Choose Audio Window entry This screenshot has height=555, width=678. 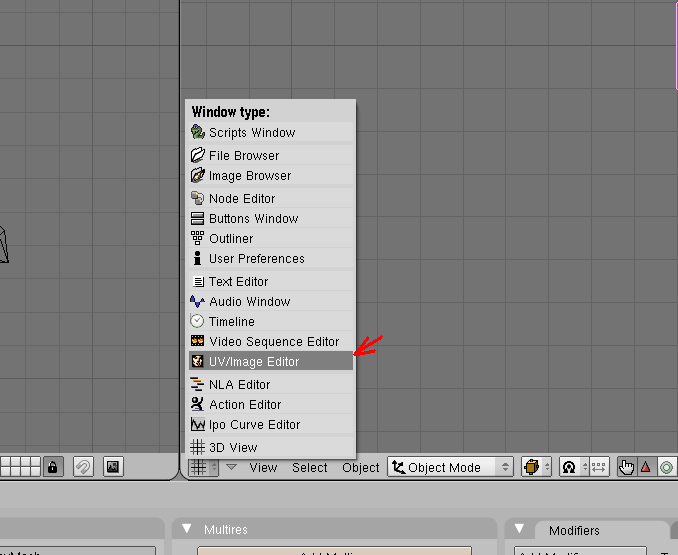[x=271, y=301]
